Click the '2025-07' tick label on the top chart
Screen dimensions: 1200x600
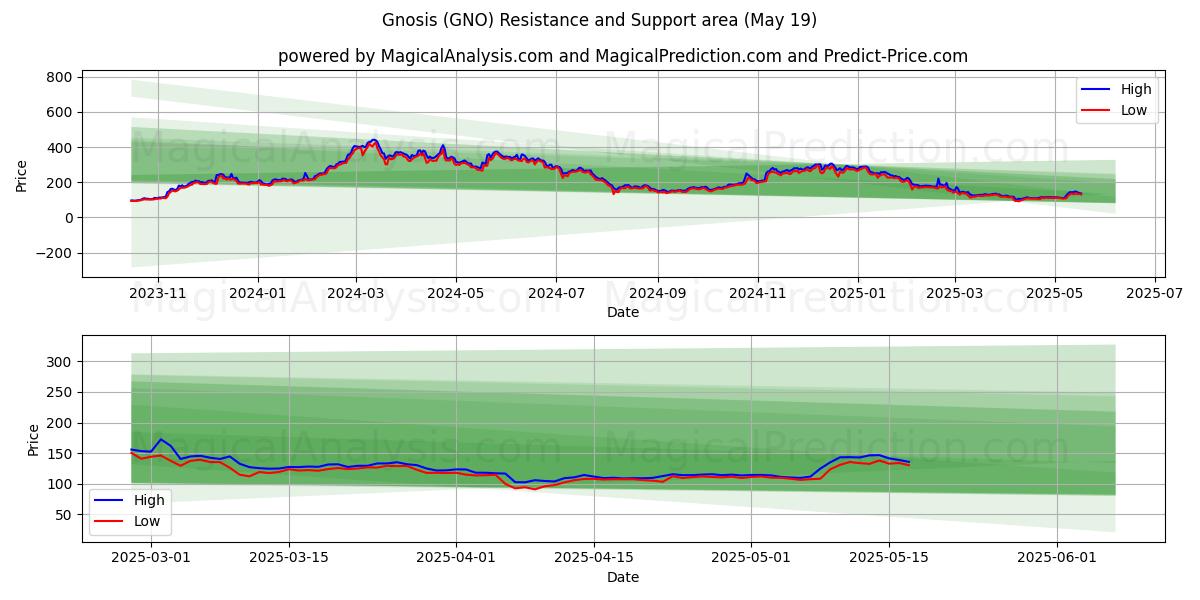pos(1154,294)
